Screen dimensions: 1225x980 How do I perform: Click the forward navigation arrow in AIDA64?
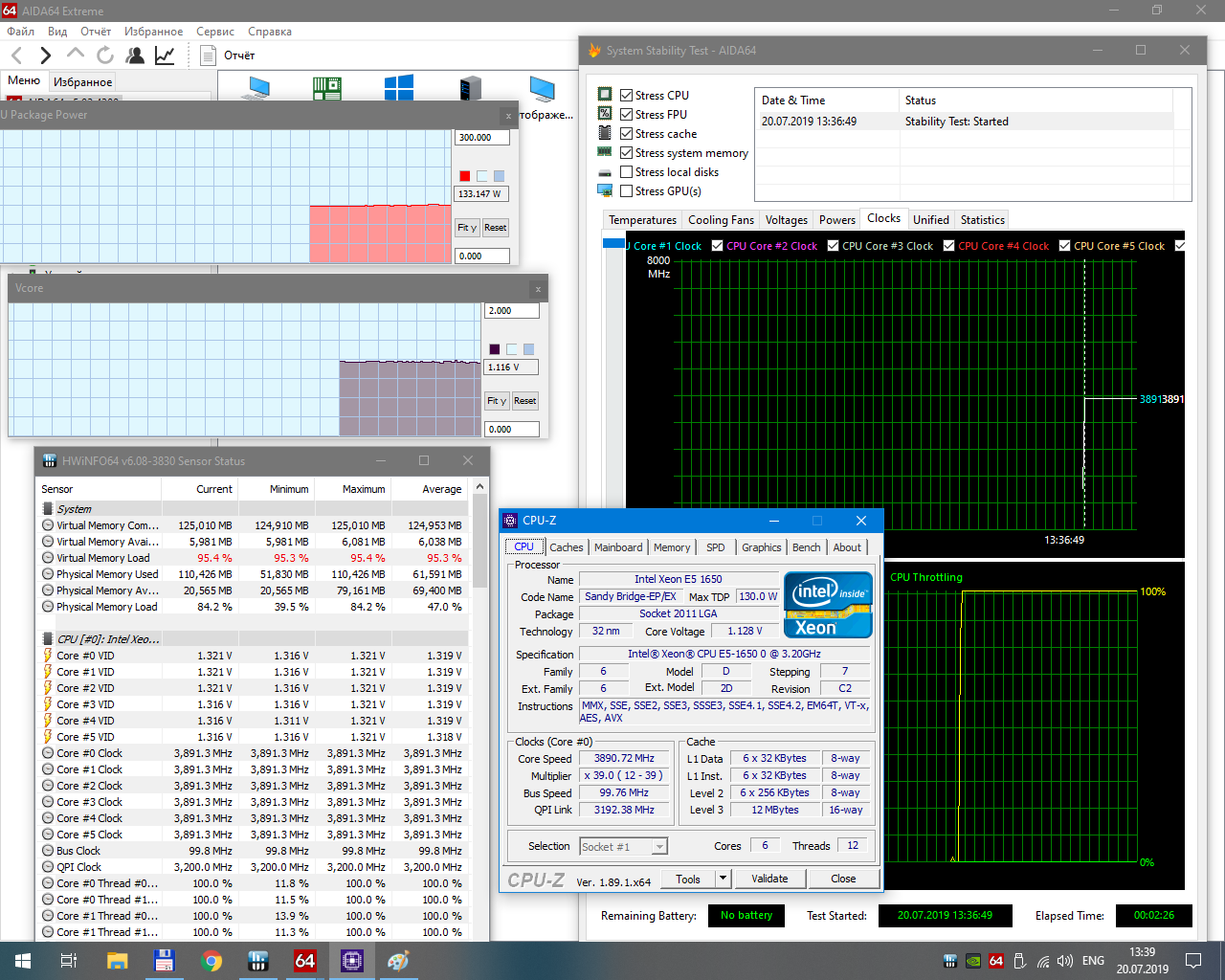(45, 56)
